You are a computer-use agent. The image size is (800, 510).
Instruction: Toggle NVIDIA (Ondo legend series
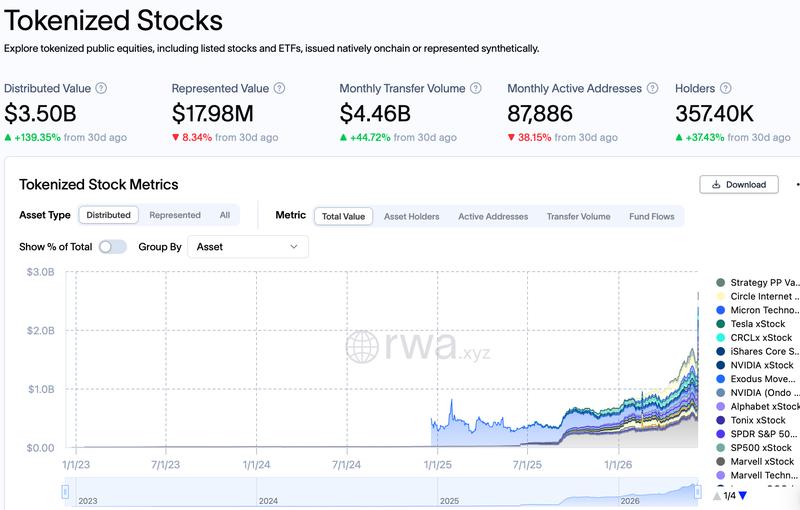[758, 393]
